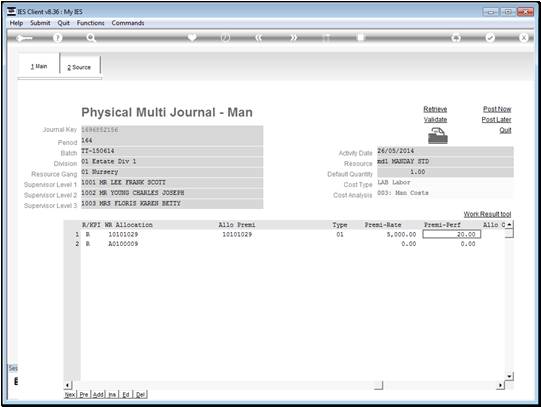Screen dimensions: 541x407
Task: Click the magnifying glass search icon
Action: 91,38
